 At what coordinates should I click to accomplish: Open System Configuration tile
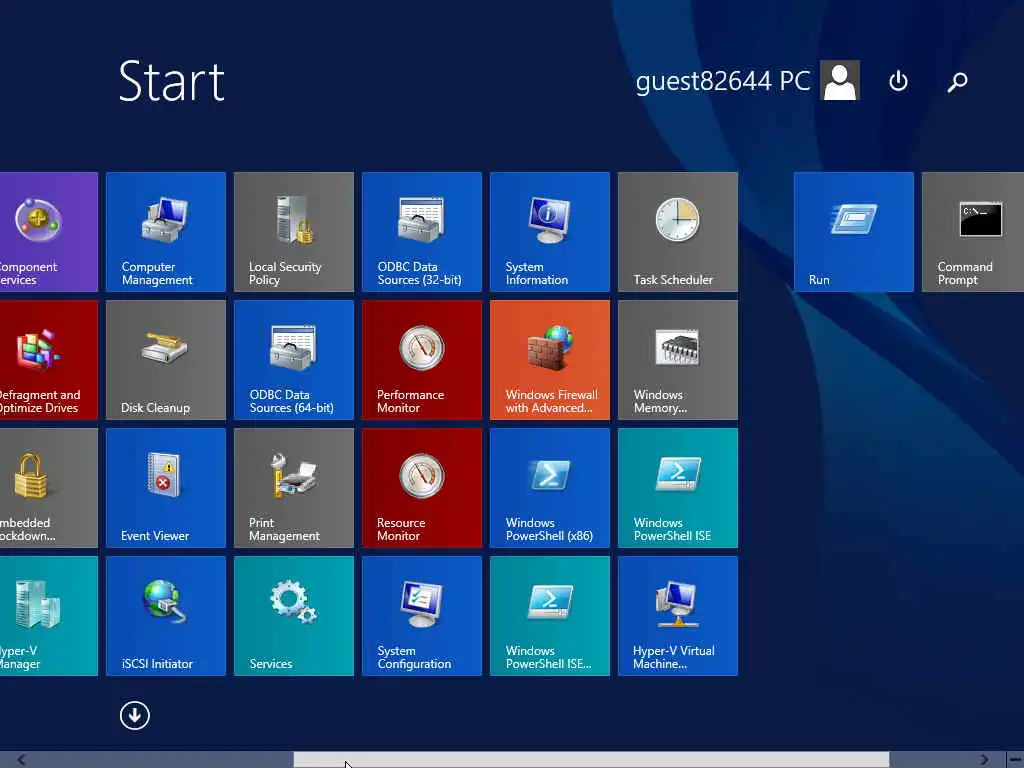click(x=422, y=616)
